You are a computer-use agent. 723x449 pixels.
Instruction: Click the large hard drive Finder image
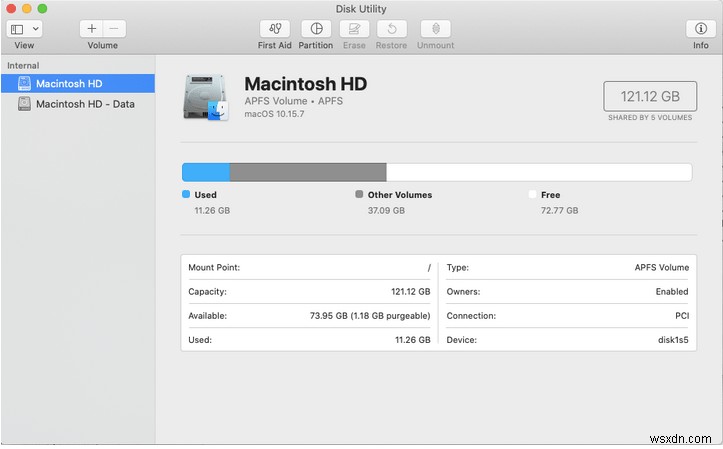pyautogui.click(x=206, y=97)
